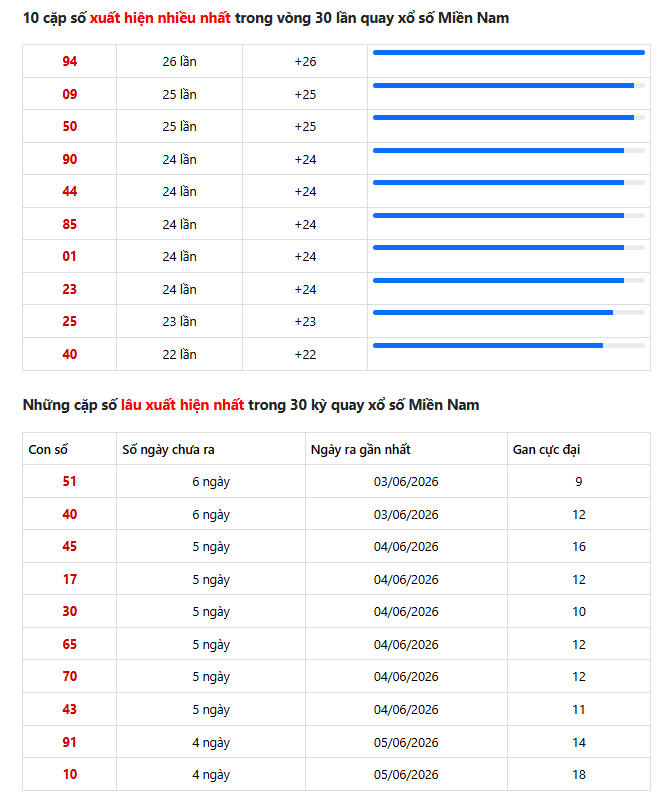Select number 51 in the overdue table

point(69,481)
